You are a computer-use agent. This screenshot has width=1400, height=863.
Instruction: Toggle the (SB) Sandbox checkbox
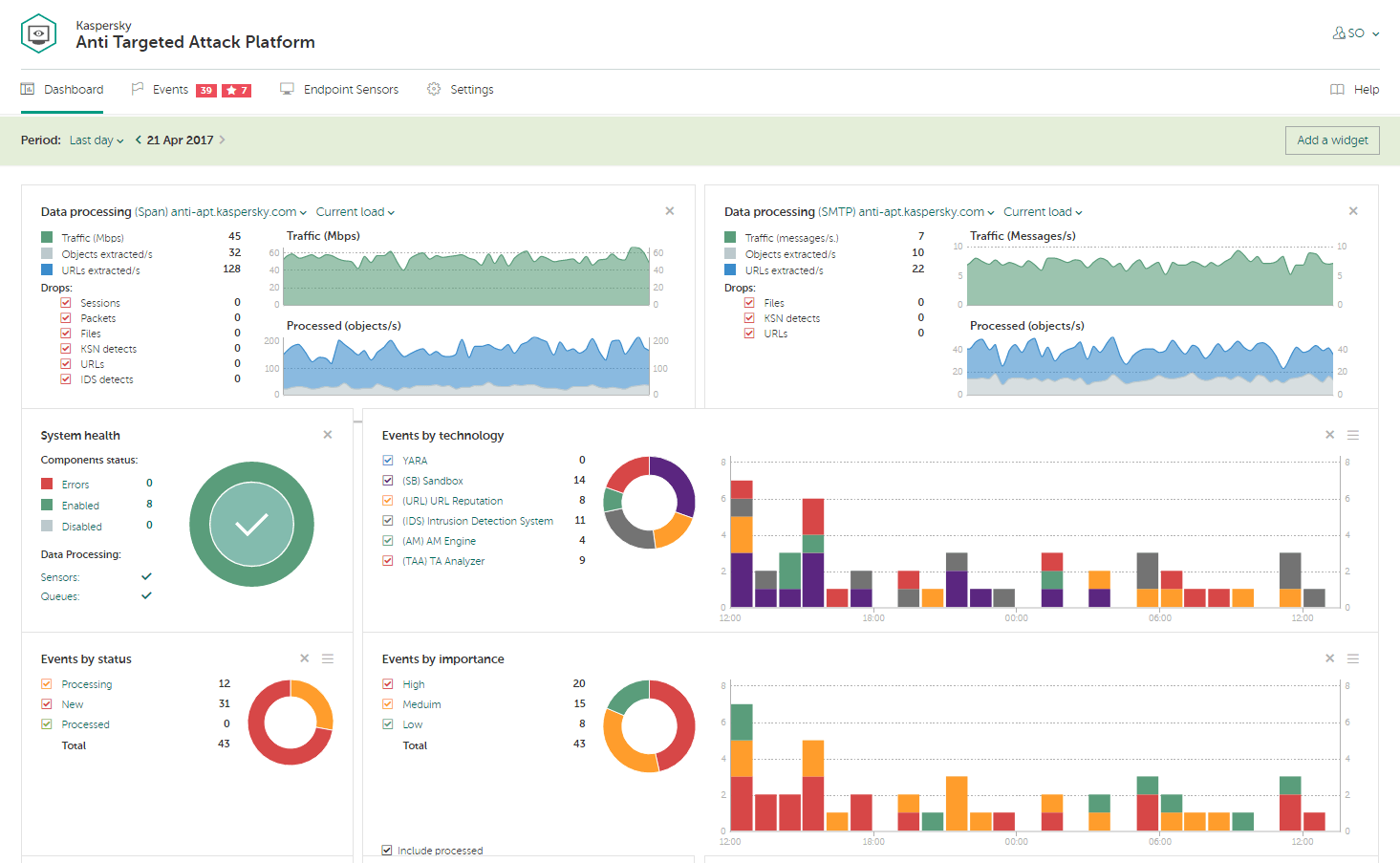(388, 481)
